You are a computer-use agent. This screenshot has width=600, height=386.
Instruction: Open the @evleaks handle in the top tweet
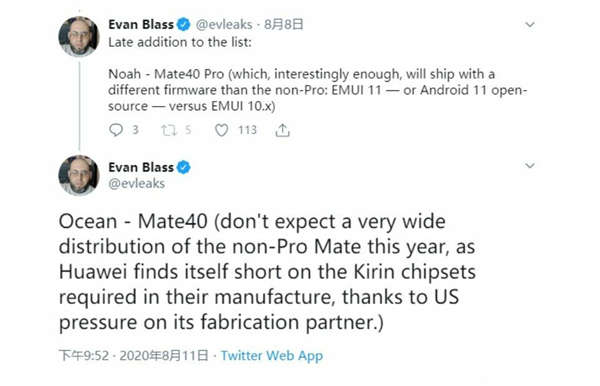224,25
